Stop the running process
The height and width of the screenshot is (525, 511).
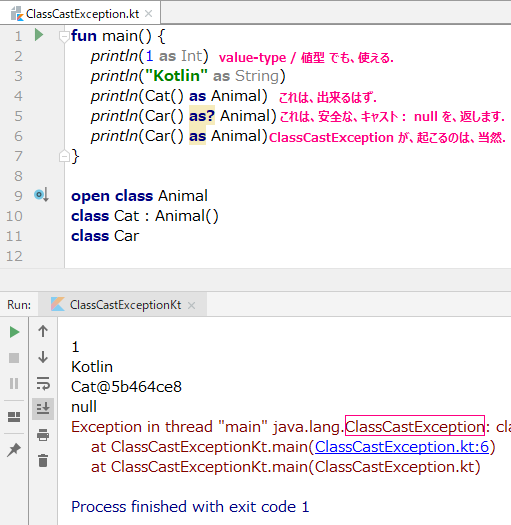(x=14, y=358)
